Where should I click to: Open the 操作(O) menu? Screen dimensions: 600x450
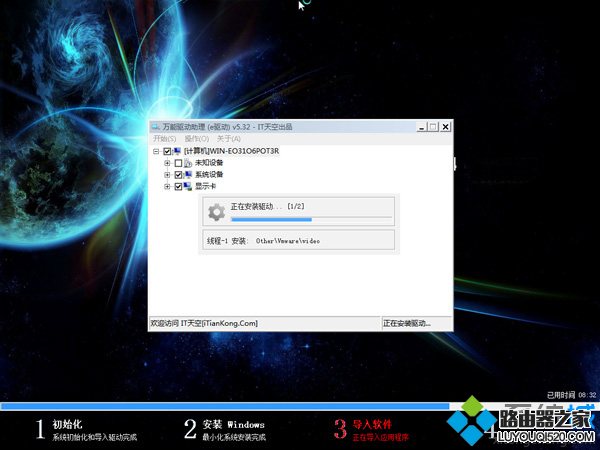pos(197,139)
